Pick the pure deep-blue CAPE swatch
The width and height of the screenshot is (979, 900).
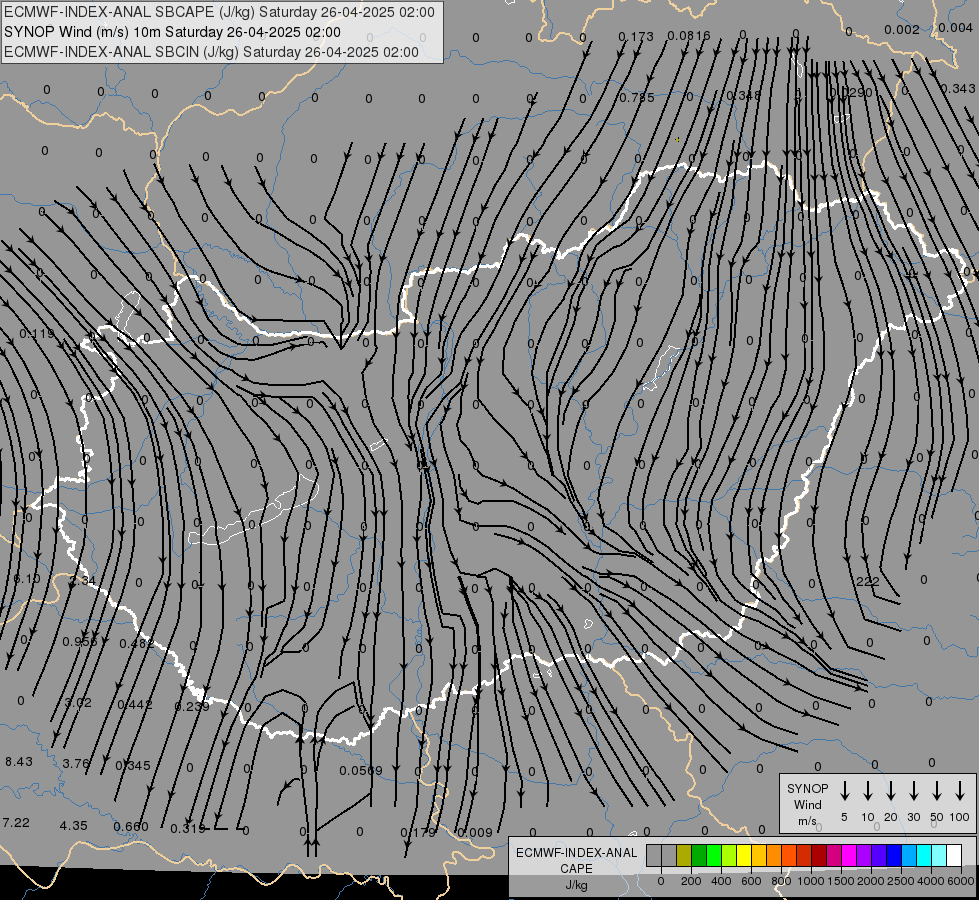click(x=894, y=855)
